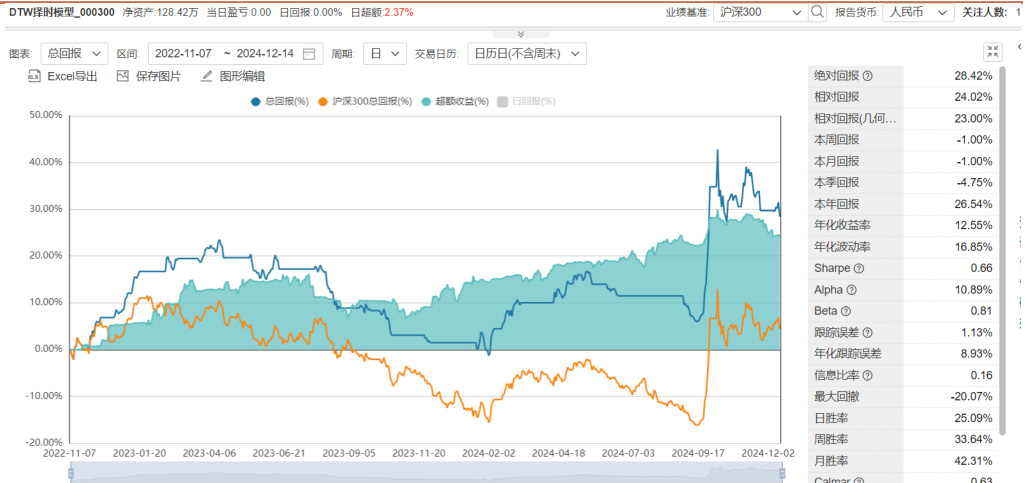Click the left handle of timeline range slider
The width and height of the screenshot is (1029, 483).
coord(72,471)
